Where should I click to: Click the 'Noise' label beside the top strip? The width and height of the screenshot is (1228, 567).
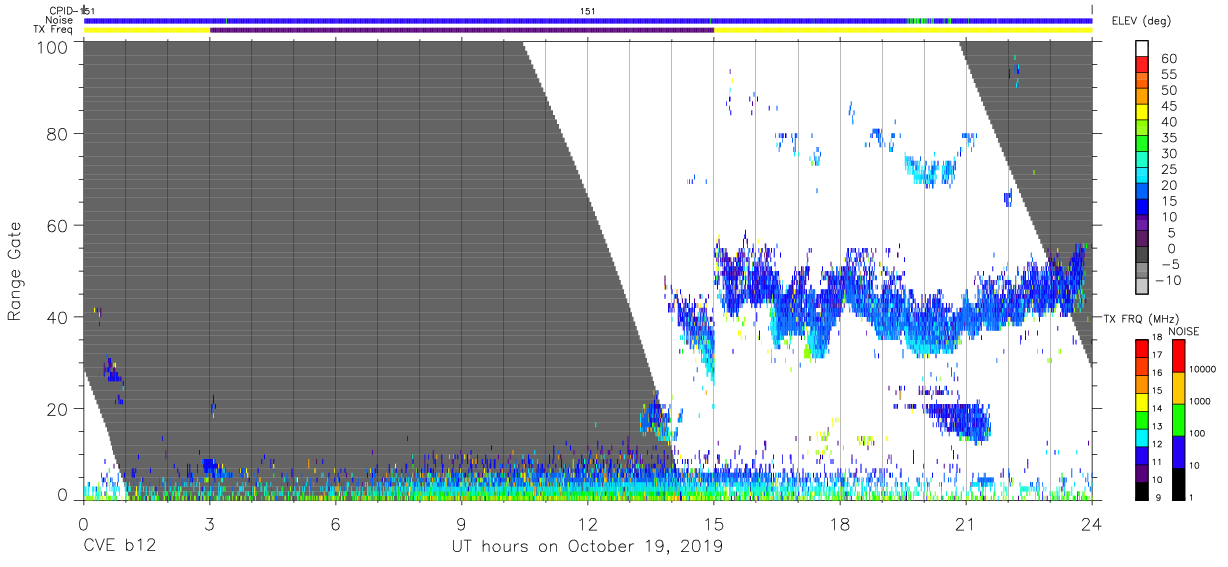pos(61,20)
